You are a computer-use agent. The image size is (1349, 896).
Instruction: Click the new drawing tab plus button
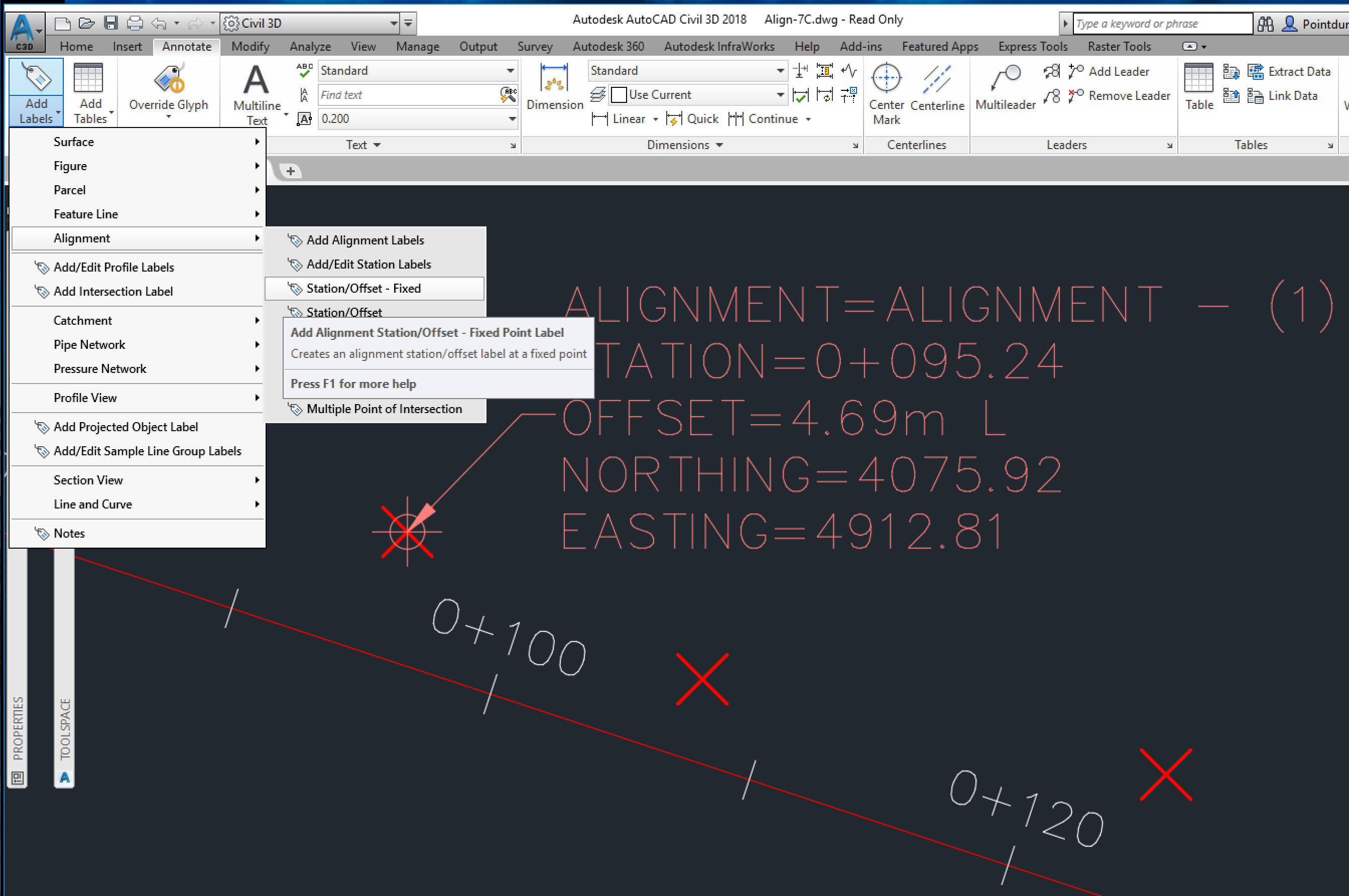tap(290, 171)
